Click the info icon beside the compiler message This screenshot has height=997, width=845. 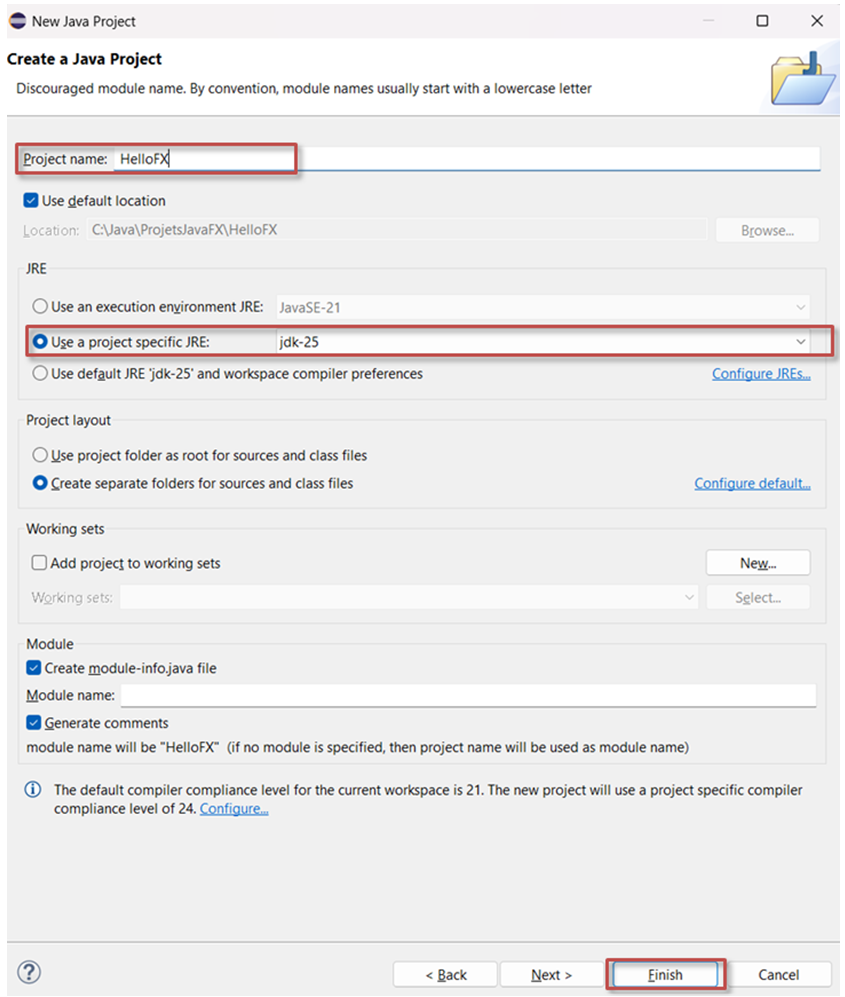click(x=31, y=789)
